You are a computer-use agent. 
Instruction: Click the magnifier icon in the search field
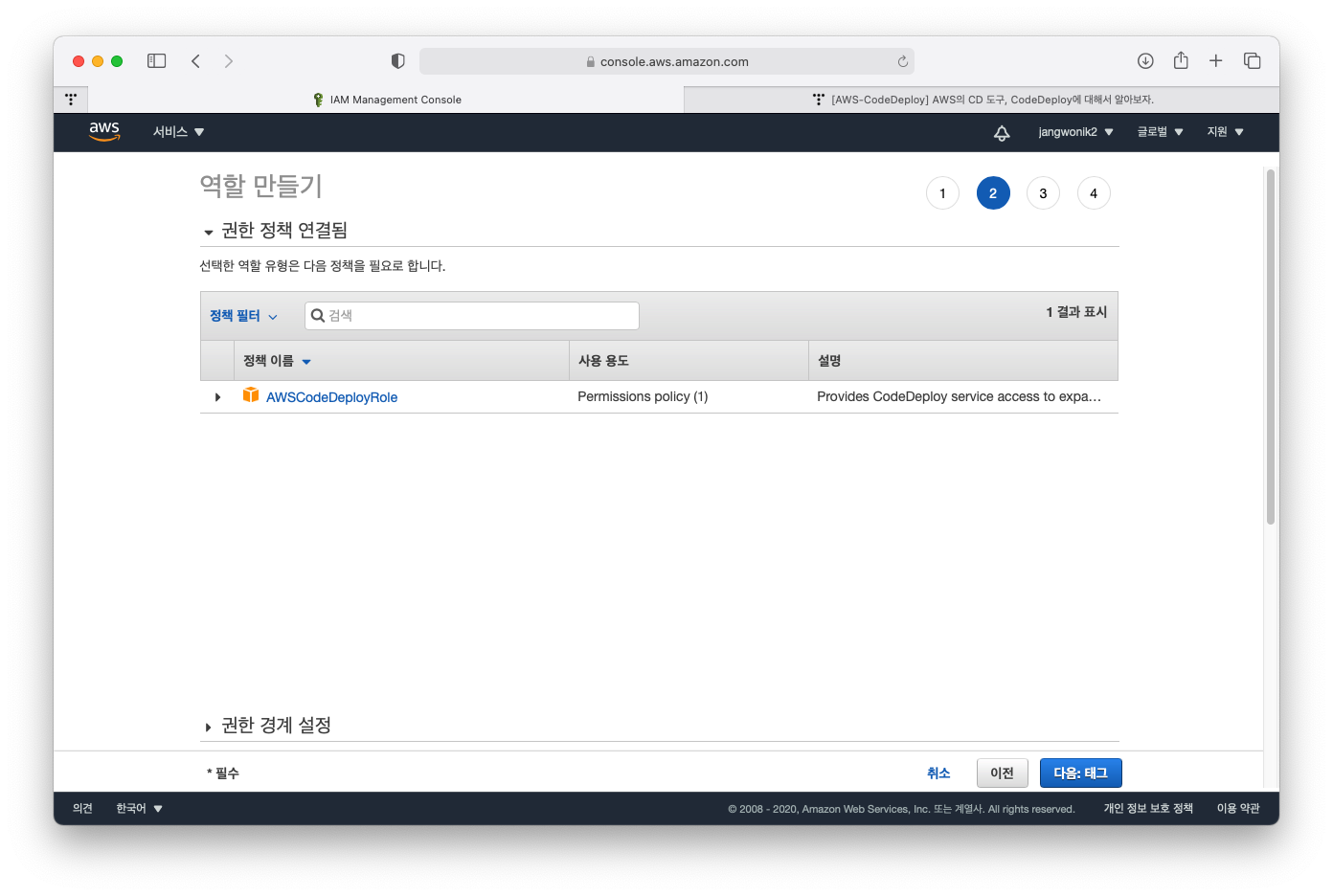(318, 315)
